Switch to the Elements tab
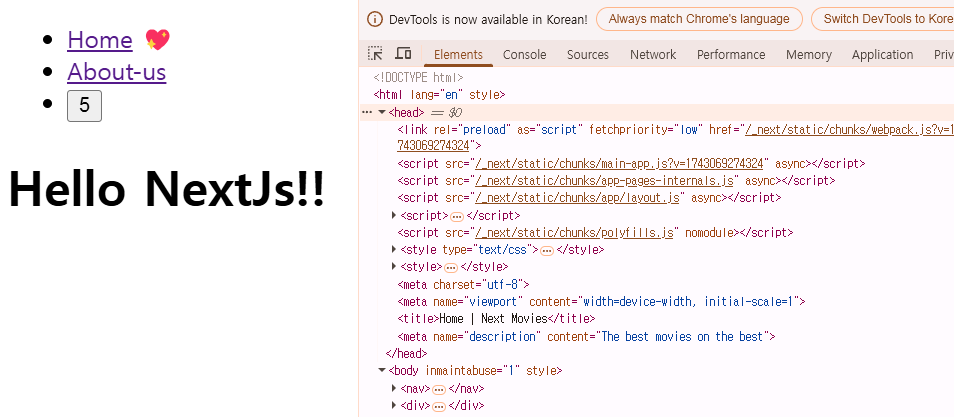Screen dimensions: 954x417 458,55
